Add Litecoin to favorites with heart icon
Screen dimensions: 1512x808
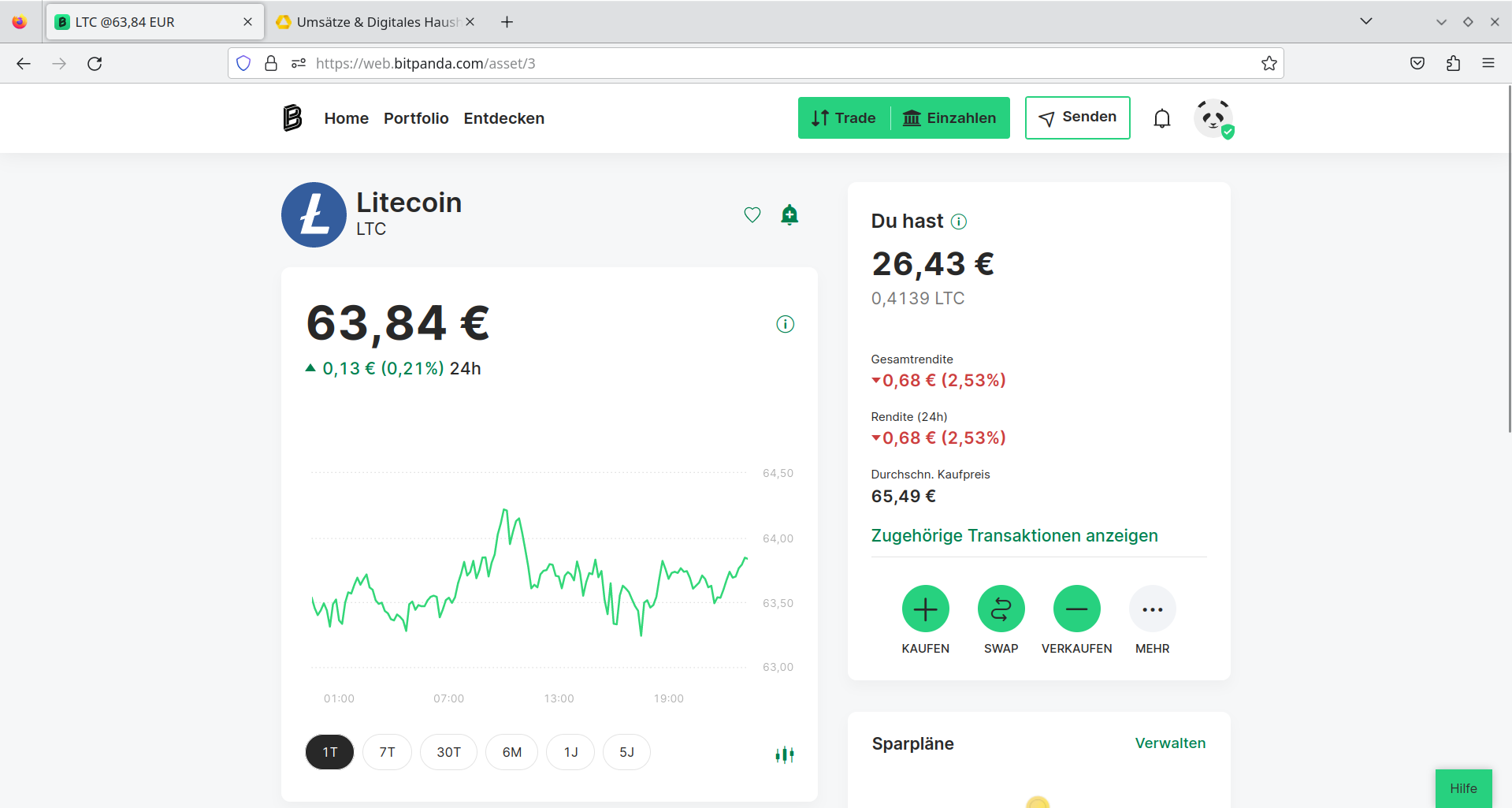752,214
